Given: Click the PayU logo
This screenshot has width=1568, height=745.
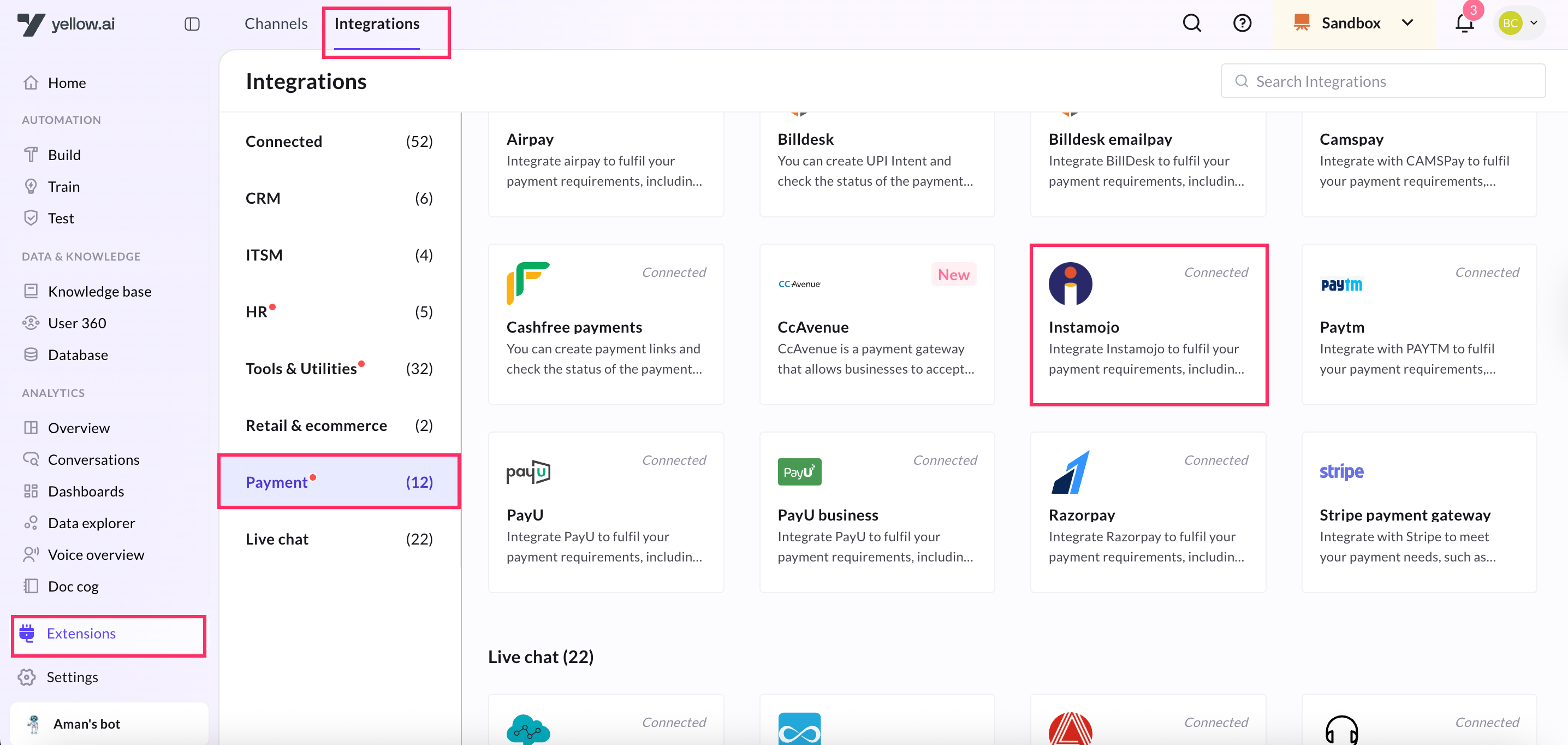Looking at the screenshot, I should 528,471.
